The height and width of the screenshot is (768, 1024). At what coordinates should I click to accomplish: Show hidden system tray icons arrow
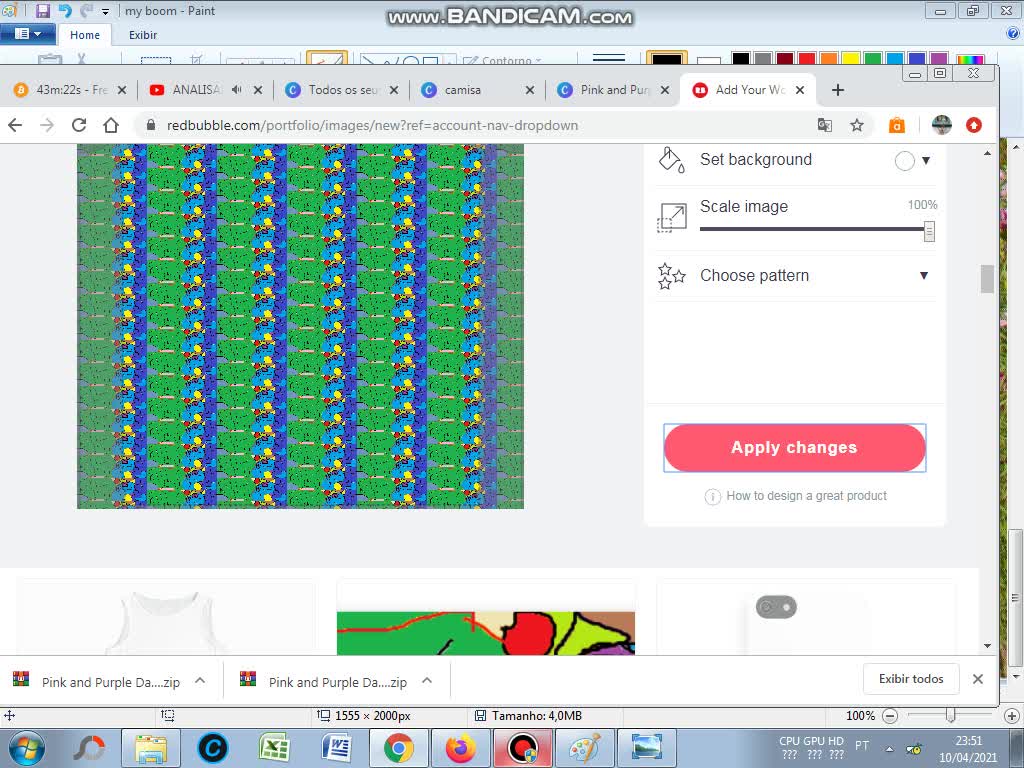(x=889, y=748)
